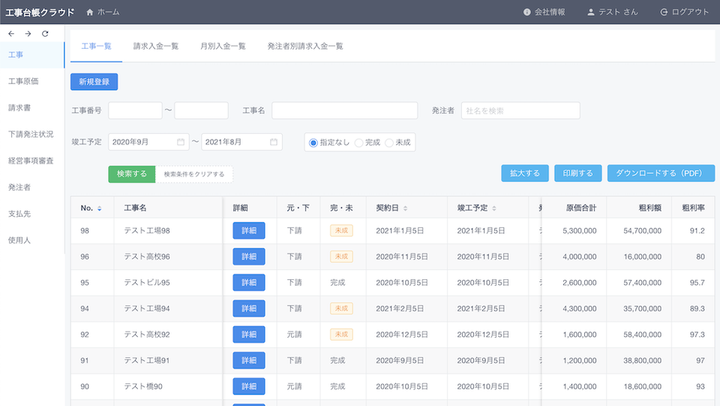This screenshot has width=720, height=406.
Task: Open 下請発注状況 in the sidebar
Action: [x=32, y=134]
